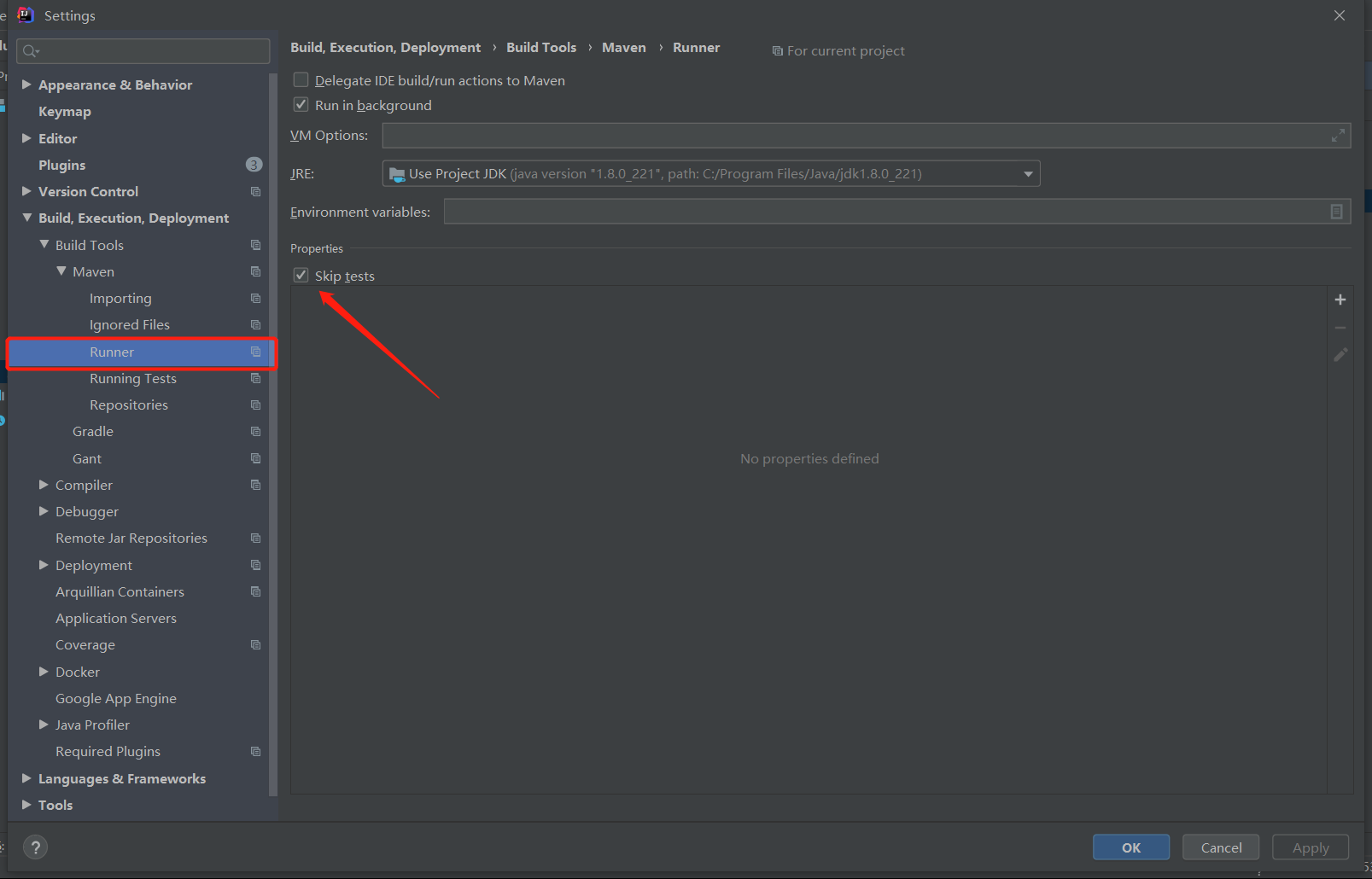
Task: Click the Plugins update count badge
Action: click(254, 165)
